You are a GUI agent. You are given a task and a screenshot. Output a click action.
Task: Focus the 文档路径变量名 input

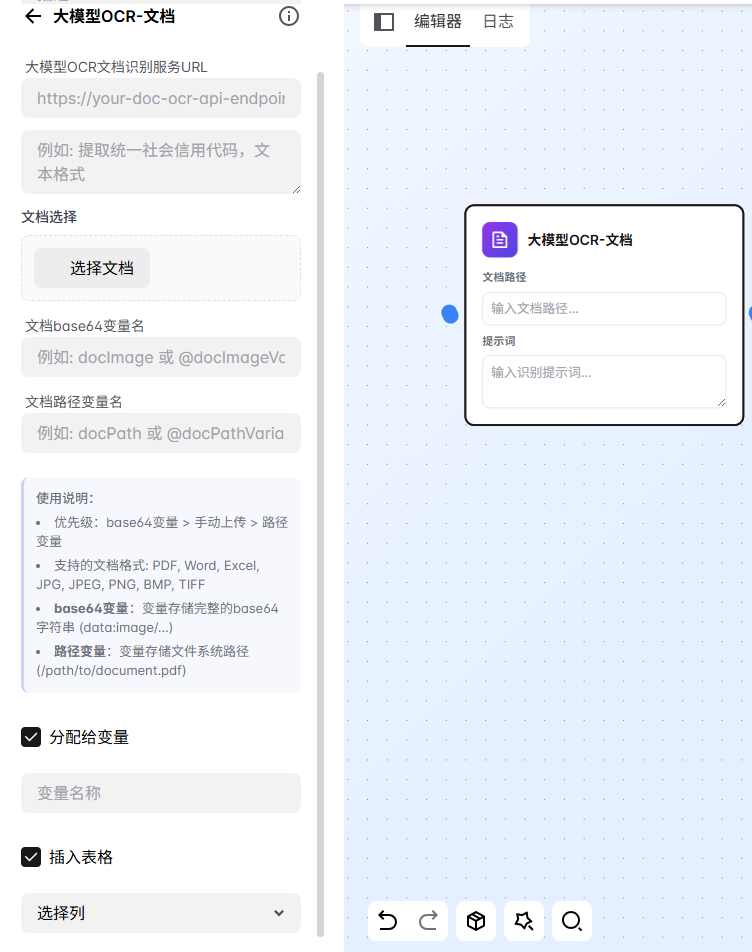[x=161, y=433]
